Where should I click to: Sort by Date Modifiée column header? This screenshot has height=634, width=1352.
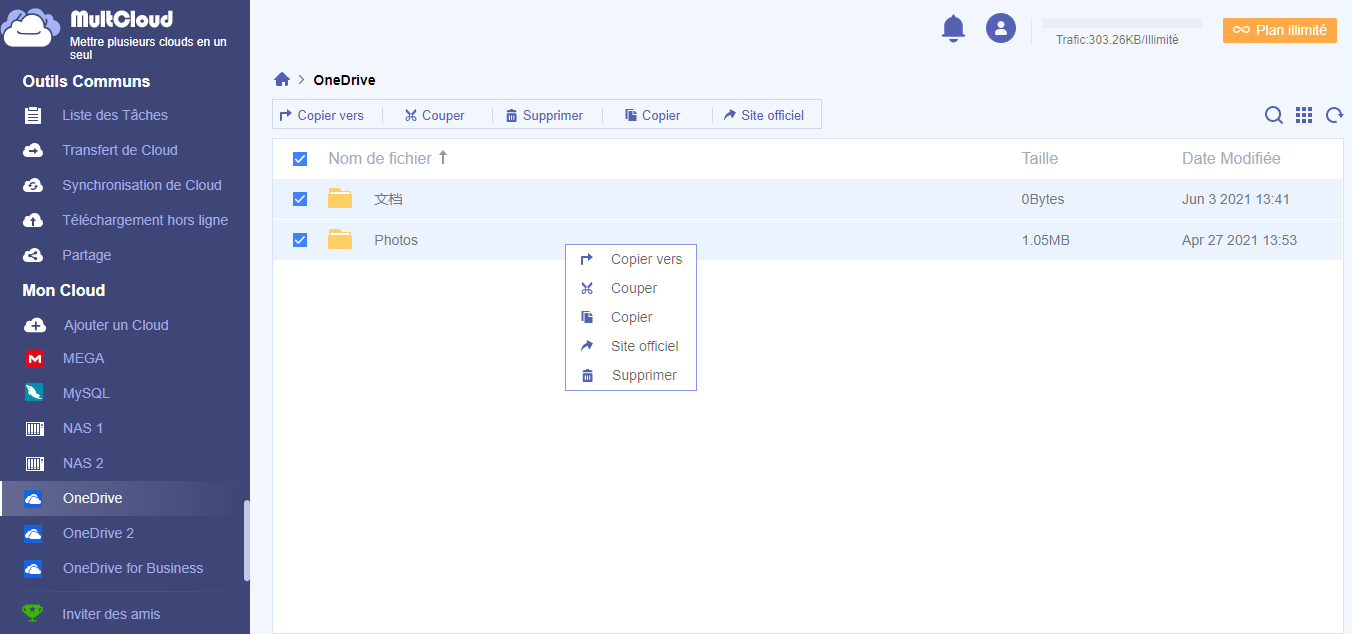(x=1231, y=158)
